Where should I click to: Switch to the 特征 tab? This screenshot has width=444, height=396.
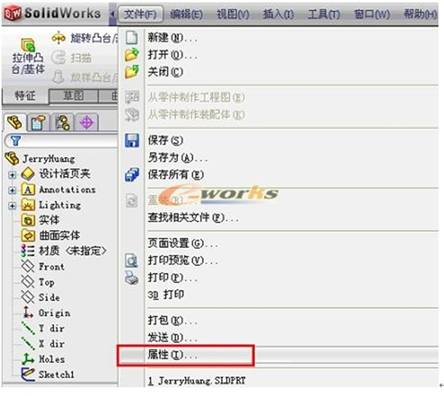tap(25, 96)
